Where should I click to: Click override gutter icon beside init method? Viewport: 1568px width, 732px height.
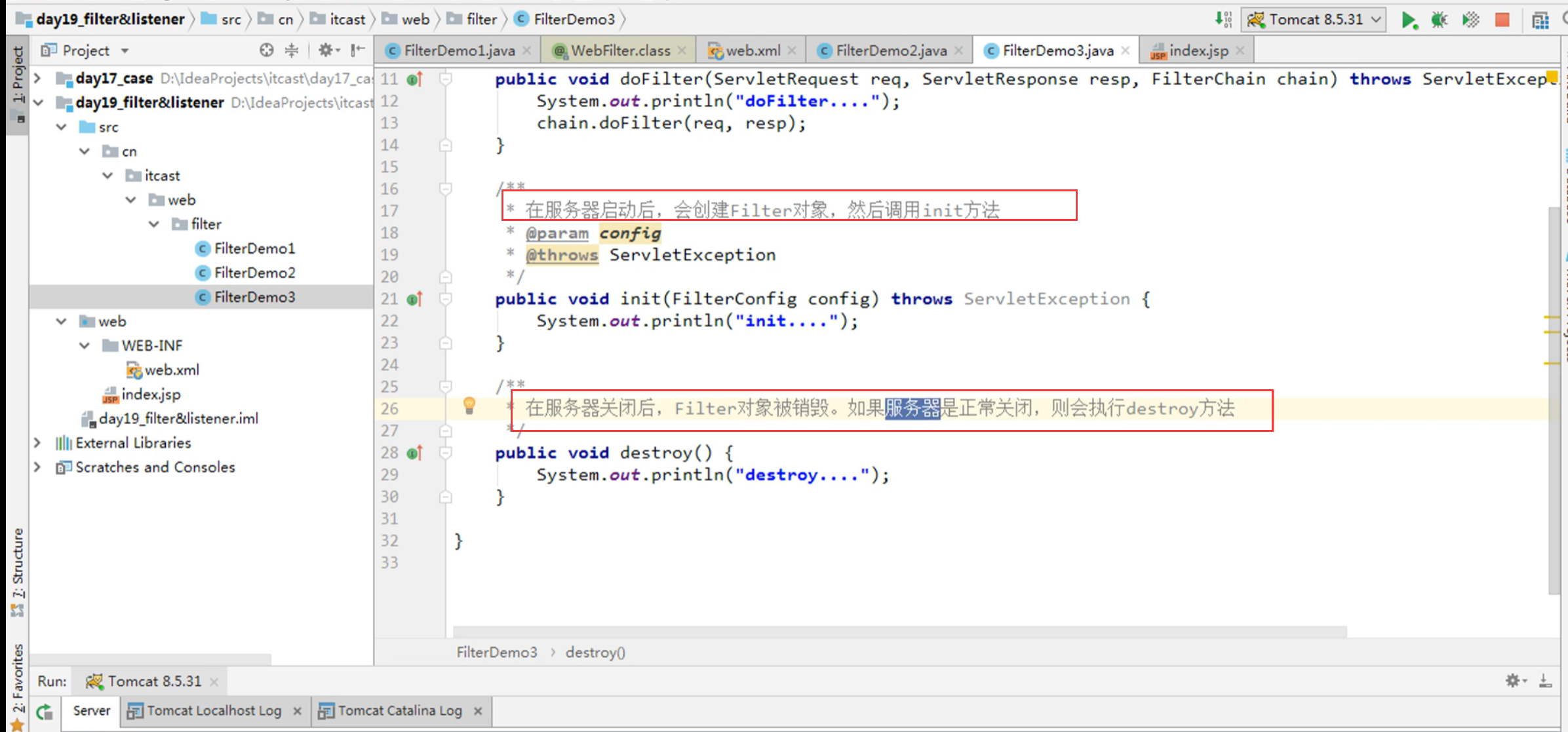pyautogui.click(x=414, y=299)
